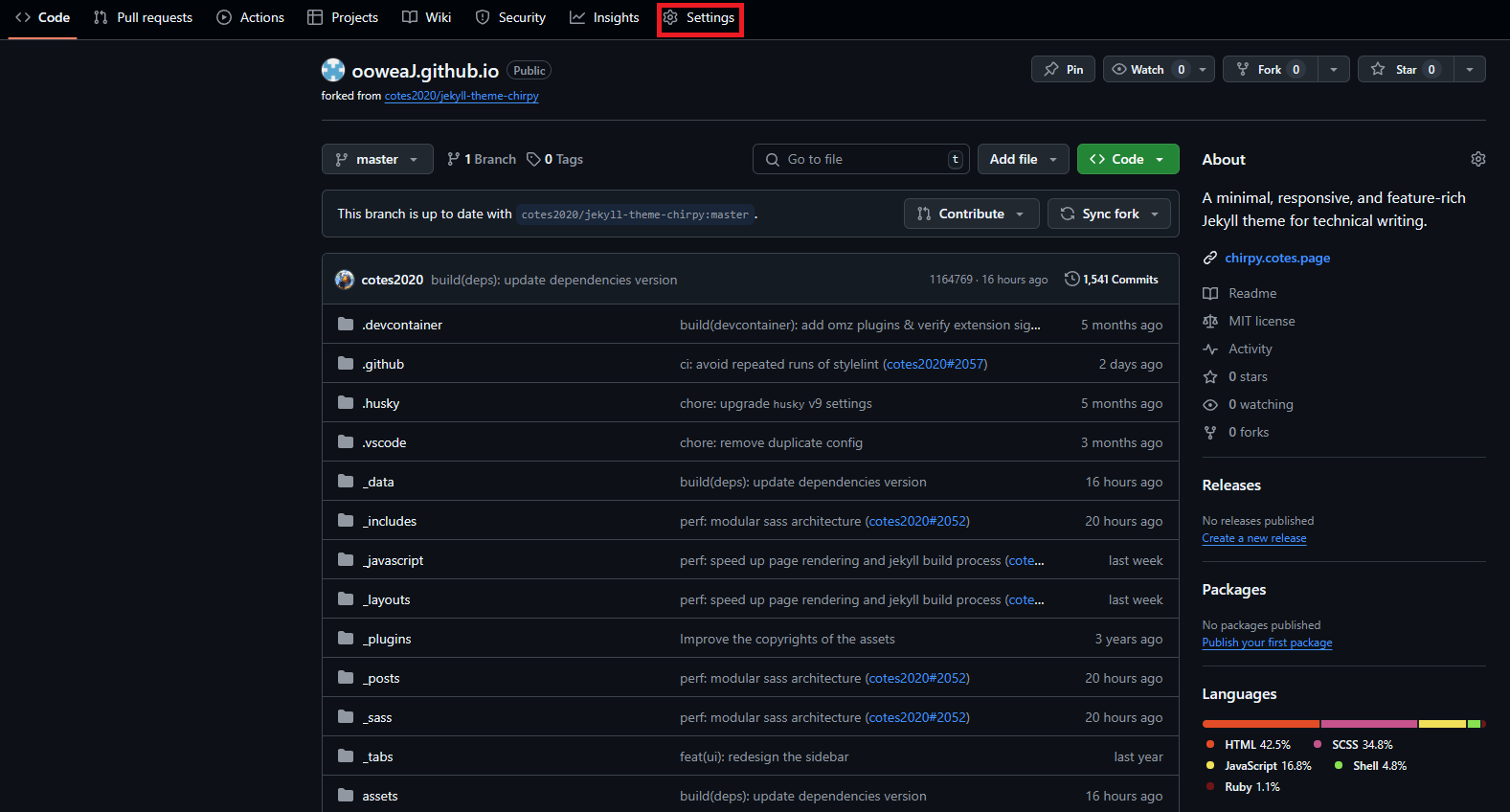Image resolution: width=1510 pixels, height=812 pixels.
Task: Click the Create a new release link
Action: point(1253,538)
